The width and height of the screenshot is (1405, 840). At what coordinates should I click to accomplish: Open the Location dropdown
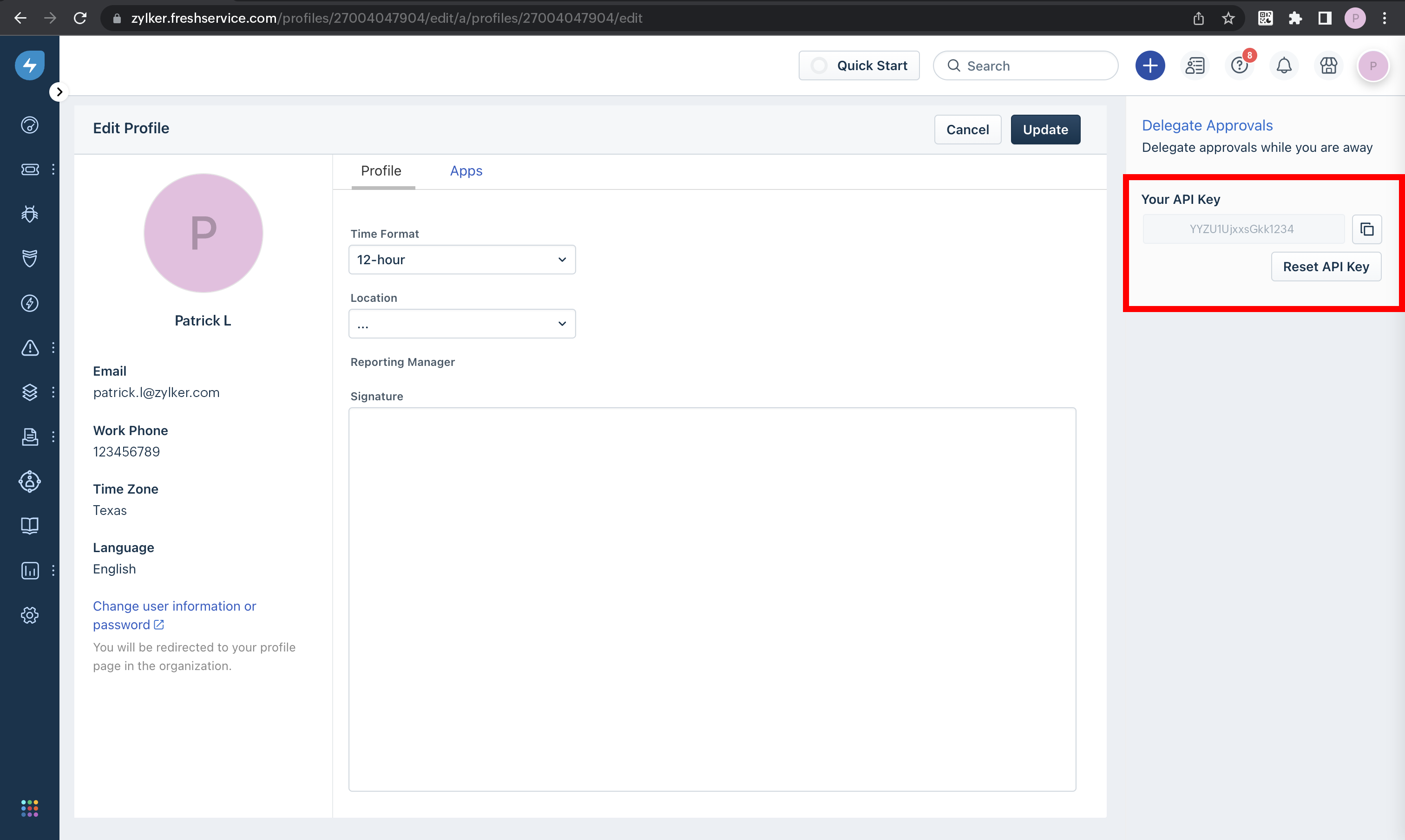point(461,324)
